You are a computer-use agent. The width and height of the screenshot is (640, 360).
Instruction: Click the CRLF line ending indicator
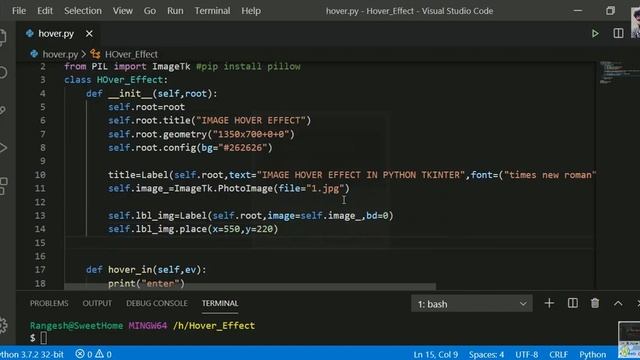pyautogui.click(x=558, y=354)
